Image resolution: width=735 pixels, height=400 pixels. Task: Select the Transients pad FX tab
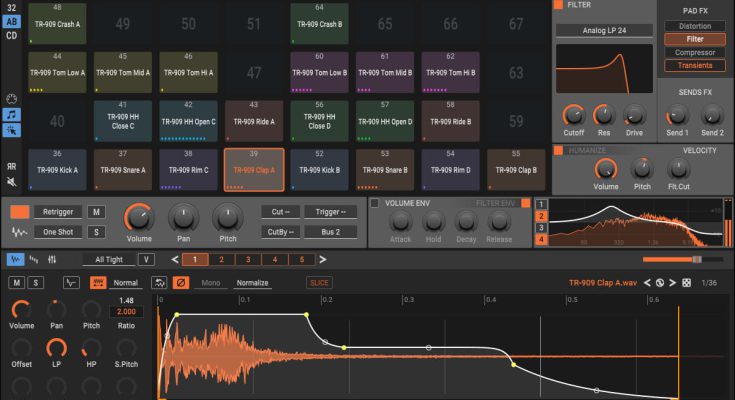tap(694, 66)
